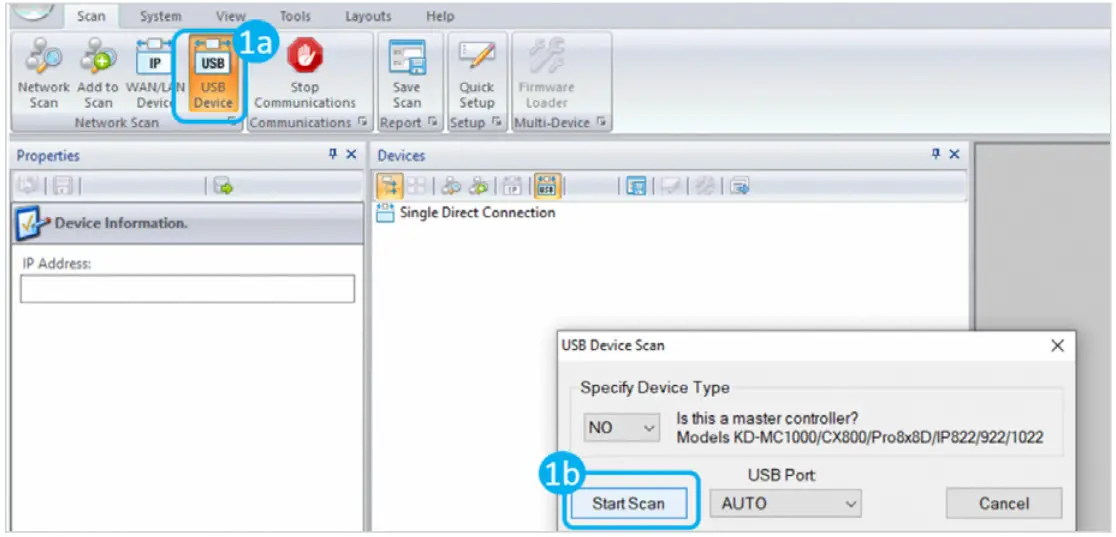
Task: Open the USB Port AUTO dropdown
Action: [786, 504]
